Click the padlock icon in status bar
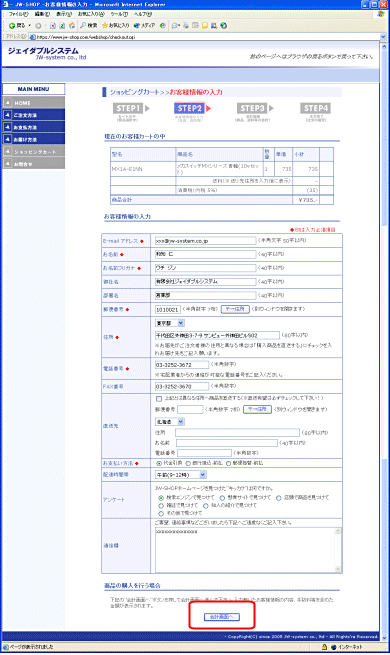 pos(324,647)
